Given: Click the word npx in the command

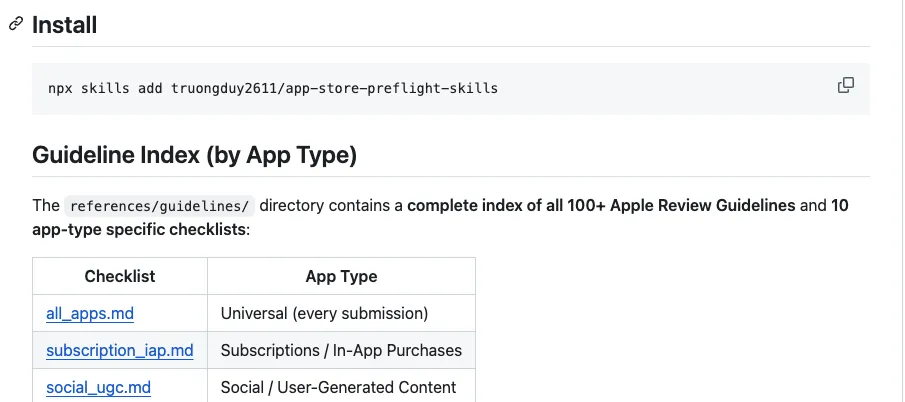Looking at the screenshot, I should (60, 88).
